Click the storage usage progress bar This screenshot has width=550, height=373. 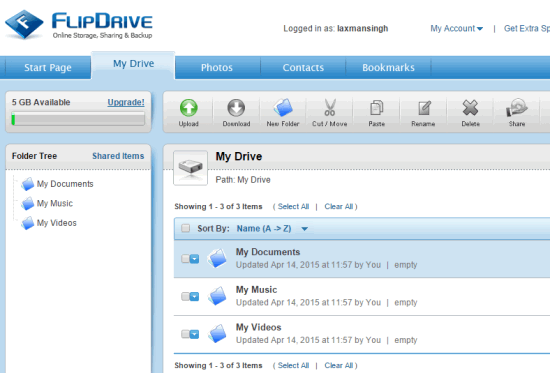click(78, 119)
